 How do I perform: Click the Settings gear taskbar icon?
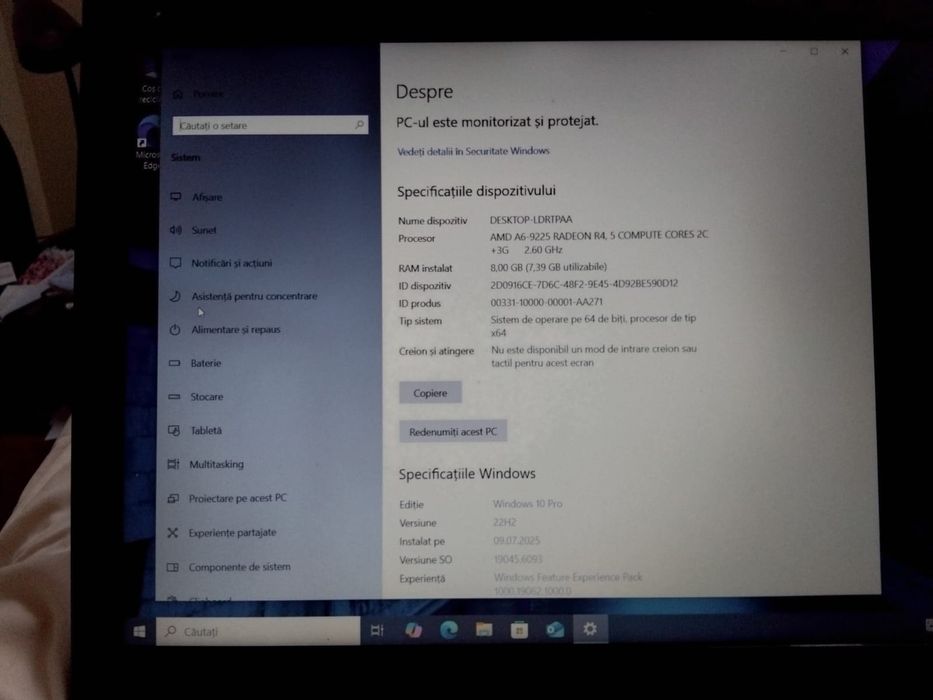[x=590, y=629]
